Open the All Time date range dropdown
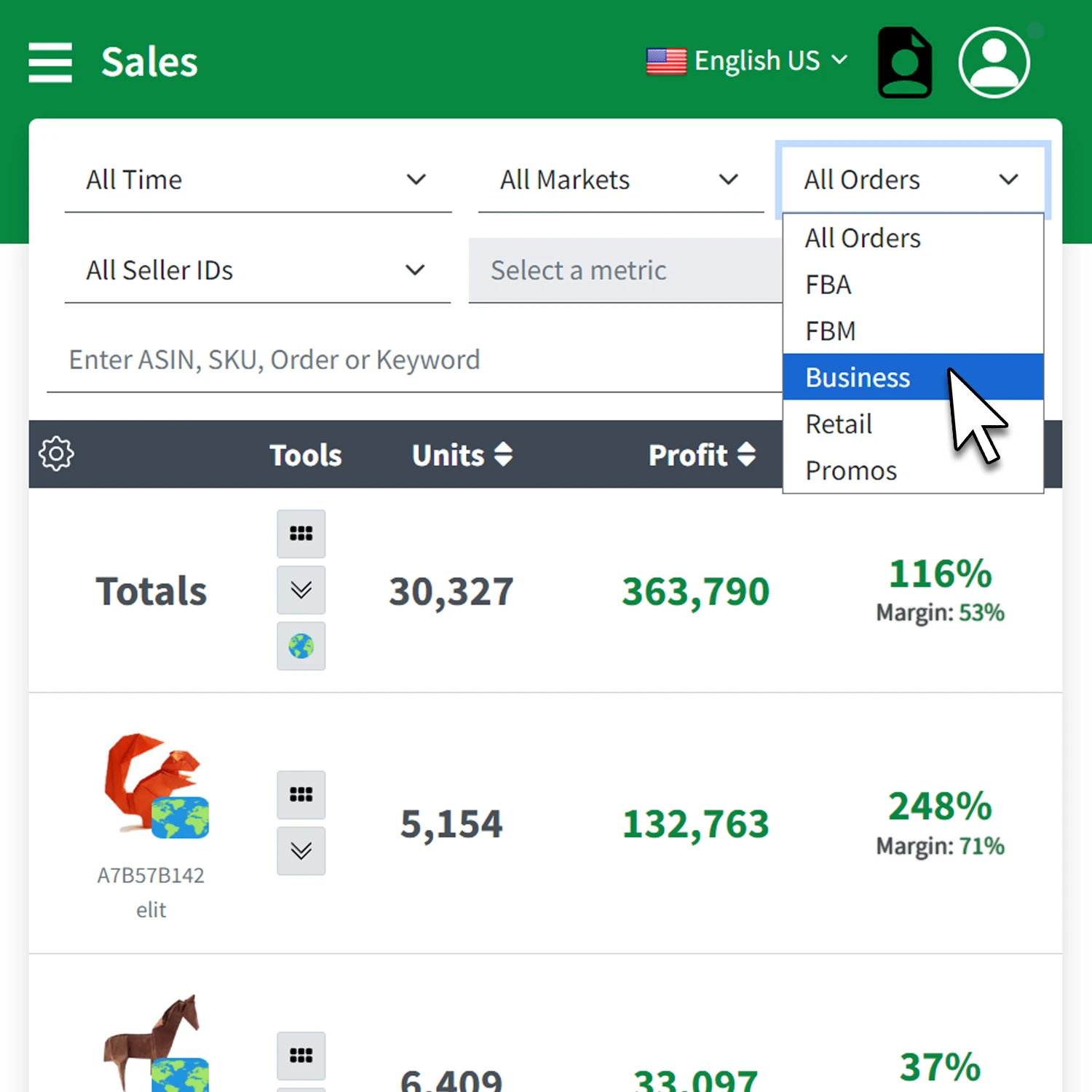Screen dimensions: 1092x1092 [x=258, y=180]
